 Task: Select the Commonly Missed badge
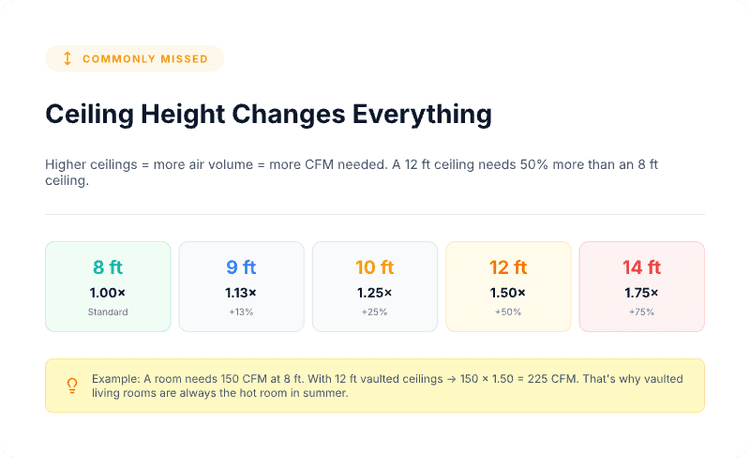[x=134, y=58]
